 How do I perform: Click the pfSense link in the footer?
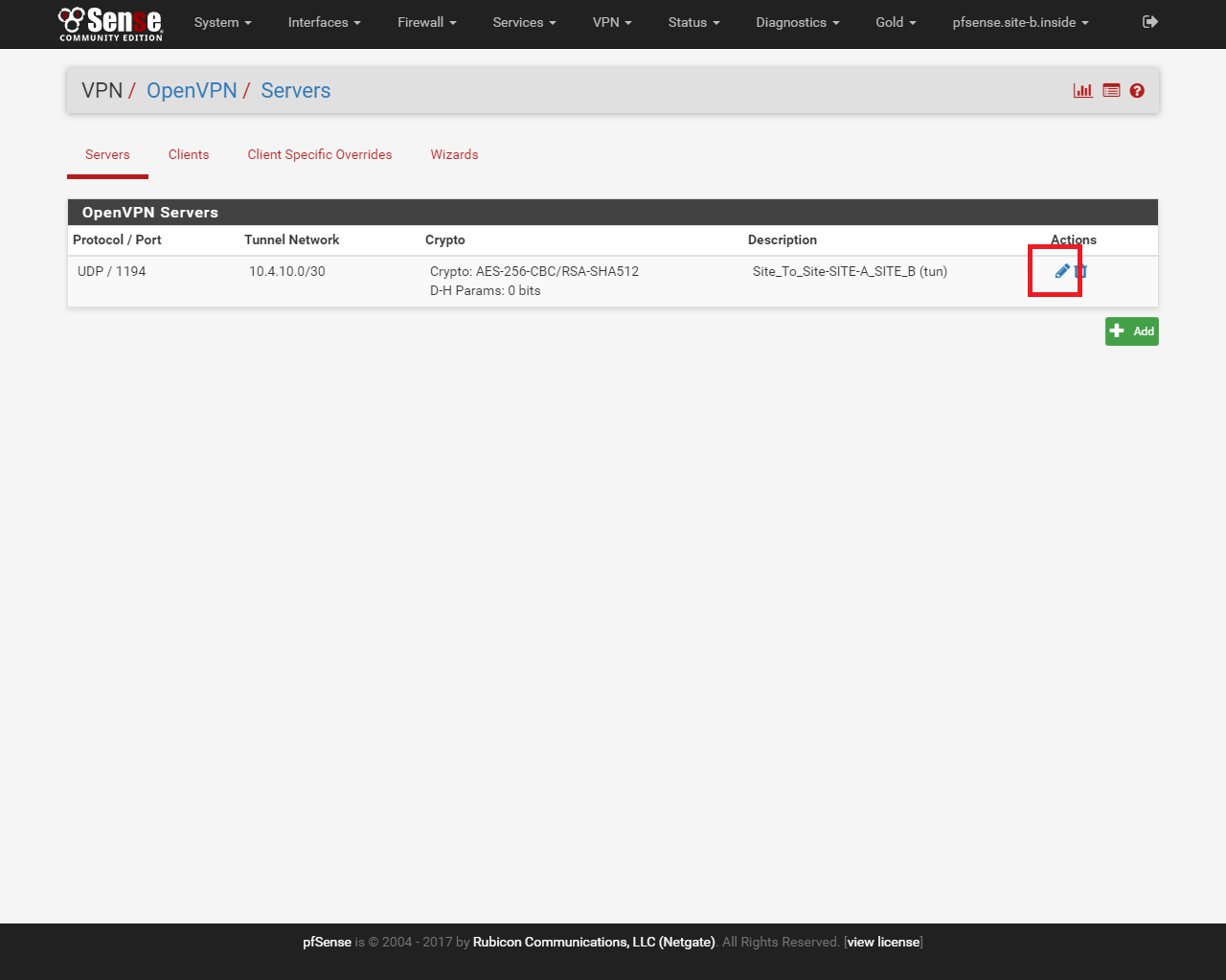pos(327,942)
